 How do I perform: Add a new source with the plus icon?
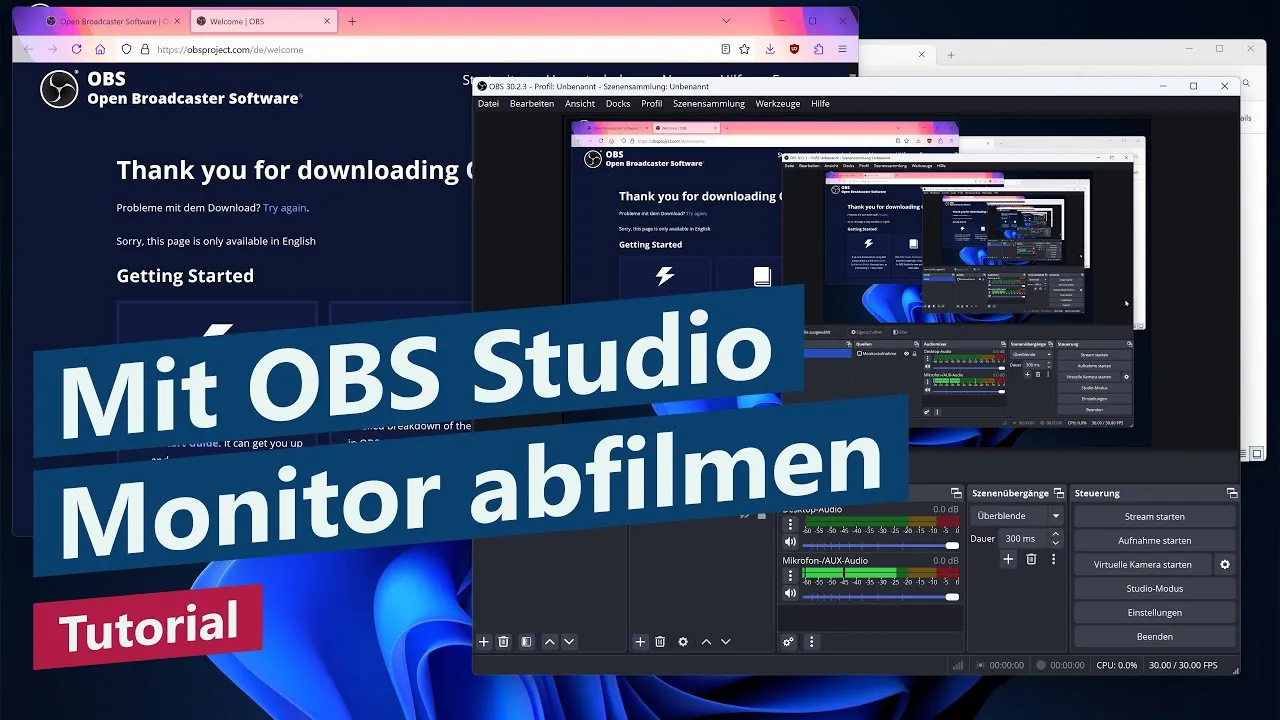click(x=640, y=641)
